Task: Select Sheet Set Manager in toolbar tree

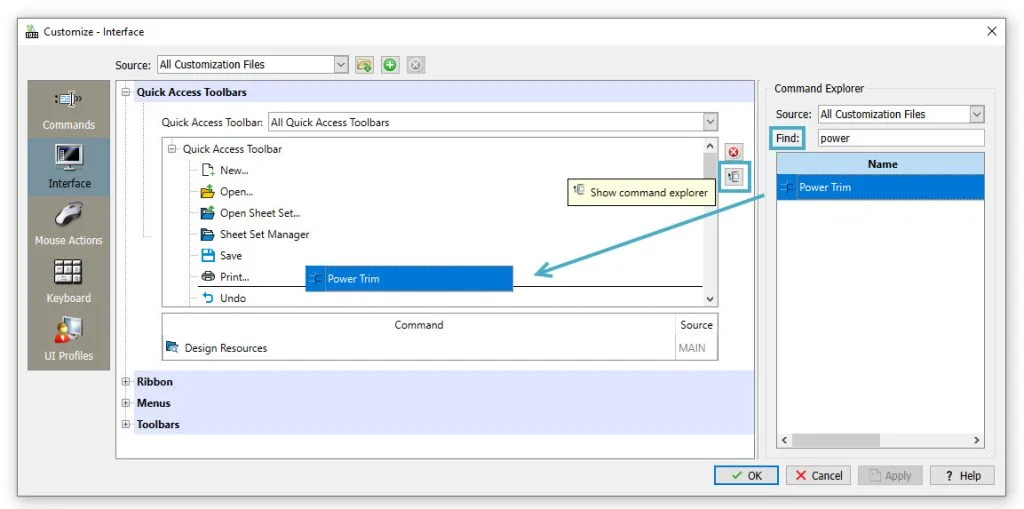Action: (x=264, y=234)
